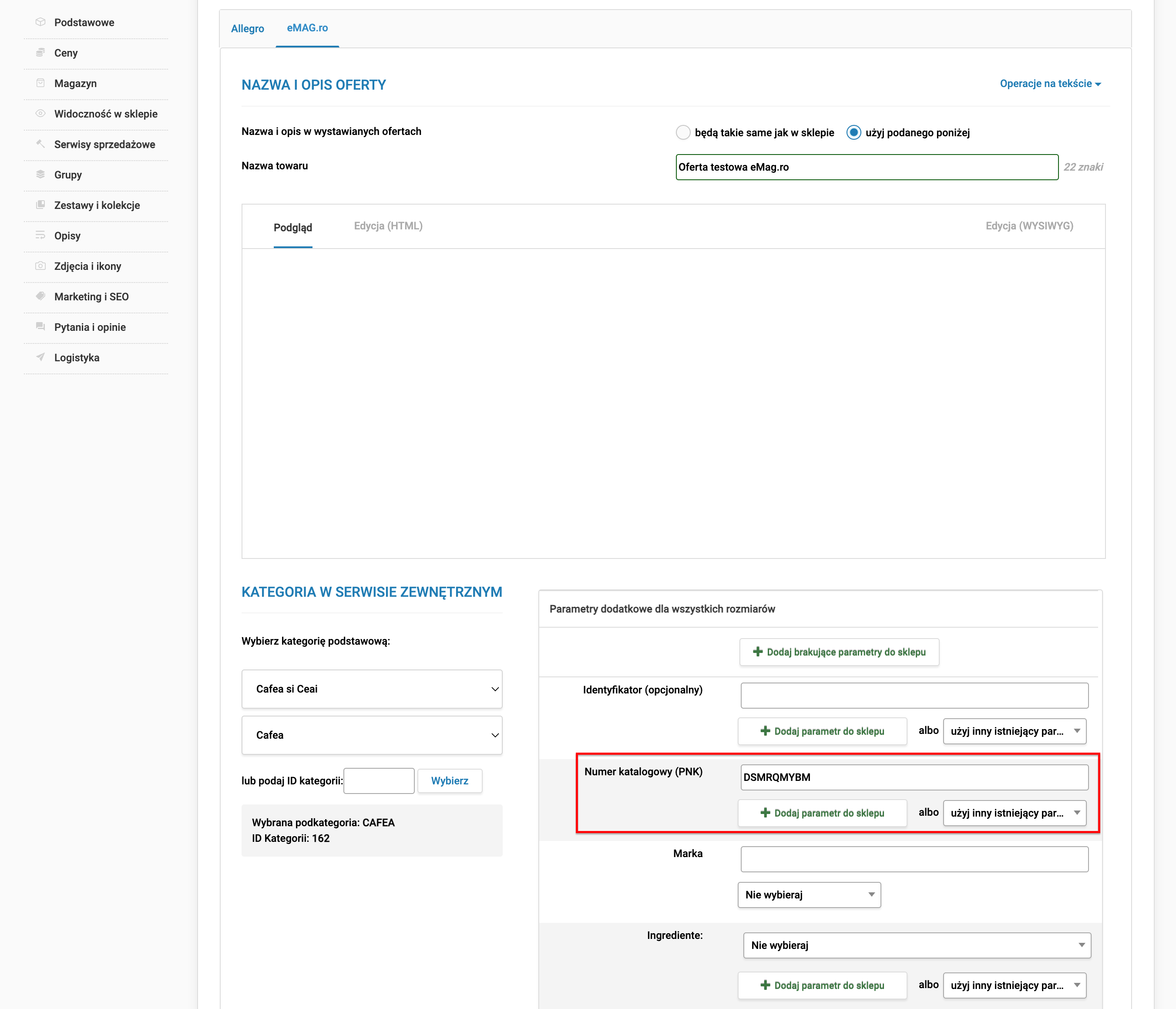The image size is (1176, 1009).
Task: Click the Ceny coins icon
Action: point(40,52)
